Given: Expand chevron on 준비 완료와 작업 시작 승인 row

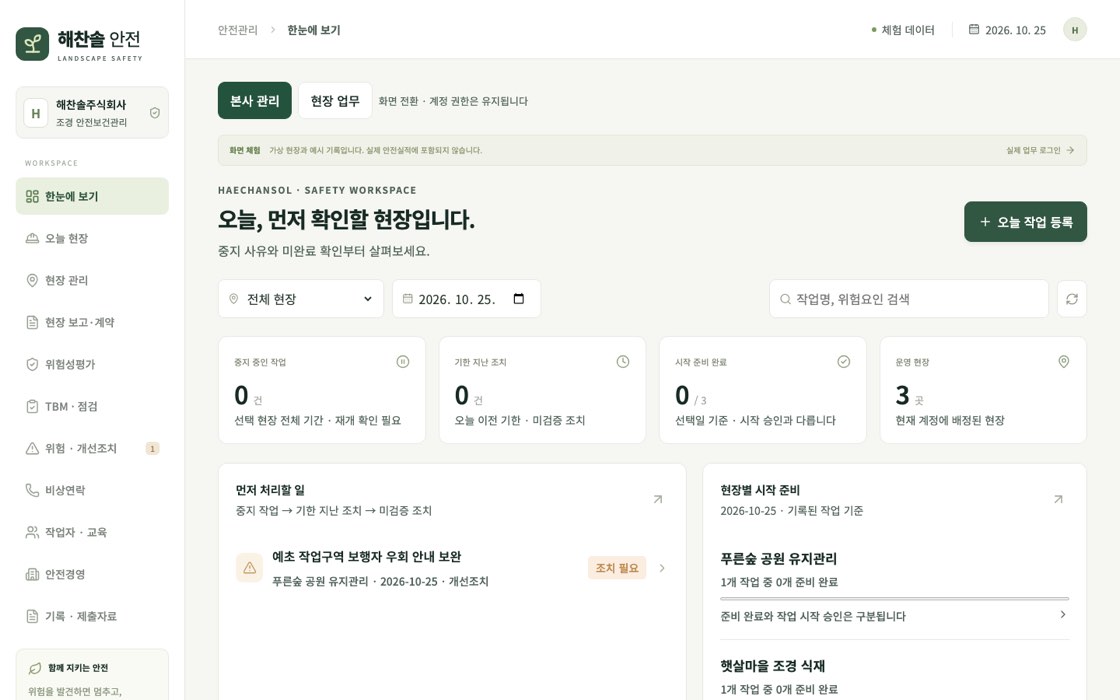Looking at the screenshot, I should point(1063,615).
